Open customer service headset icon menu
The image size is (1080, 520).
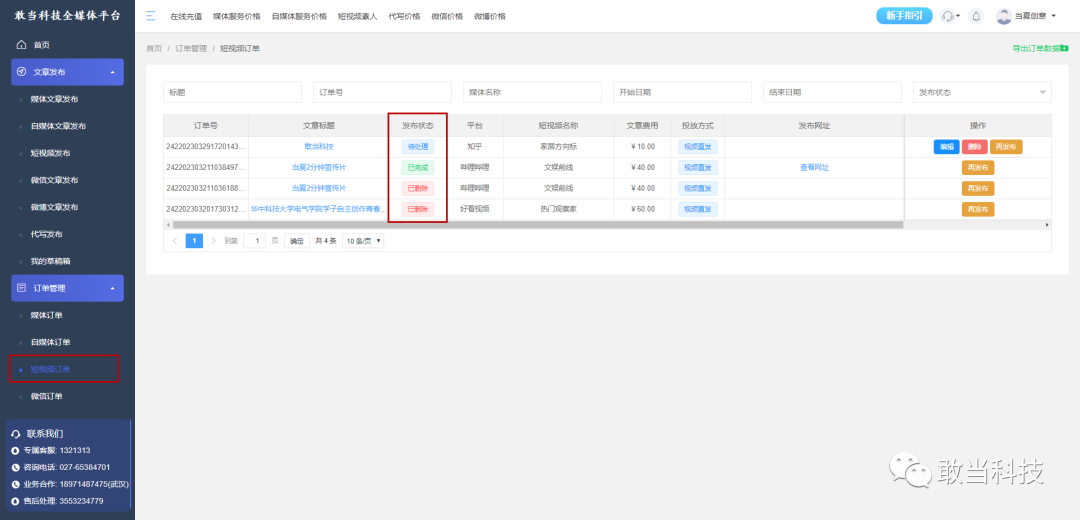point(948,16)
